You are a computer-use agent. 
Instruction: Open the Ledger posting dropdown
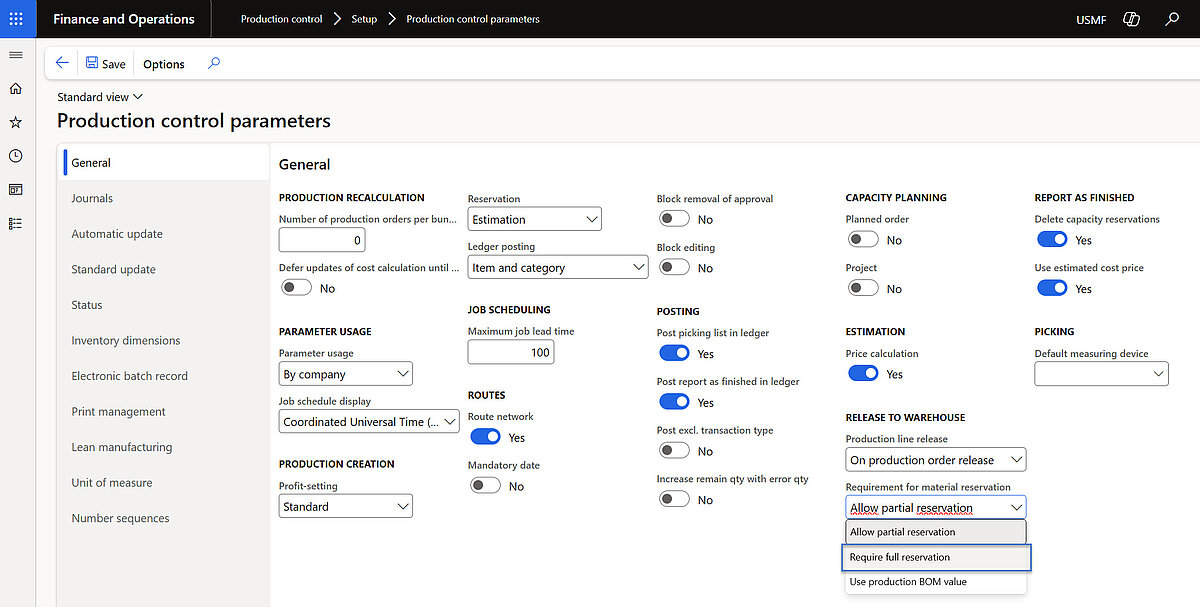(x=557, y=267)
